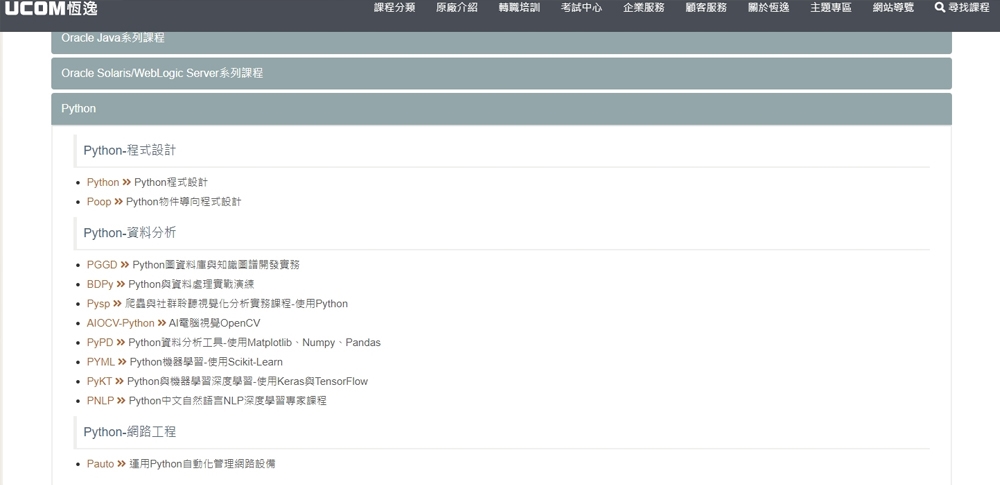Expand the Oracle Java系列課程 panel

(501, 41)
